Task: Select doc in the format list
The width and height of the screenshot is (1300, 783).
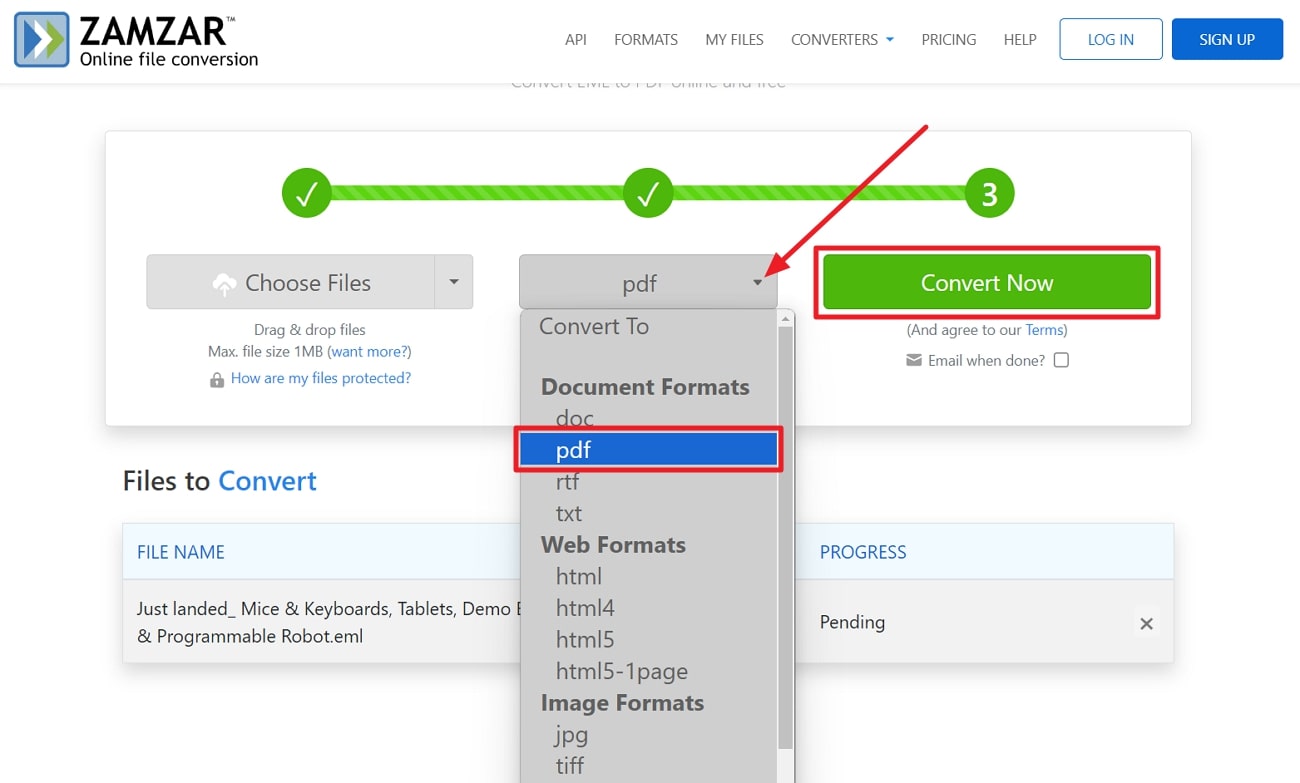Action: (575, 418)
